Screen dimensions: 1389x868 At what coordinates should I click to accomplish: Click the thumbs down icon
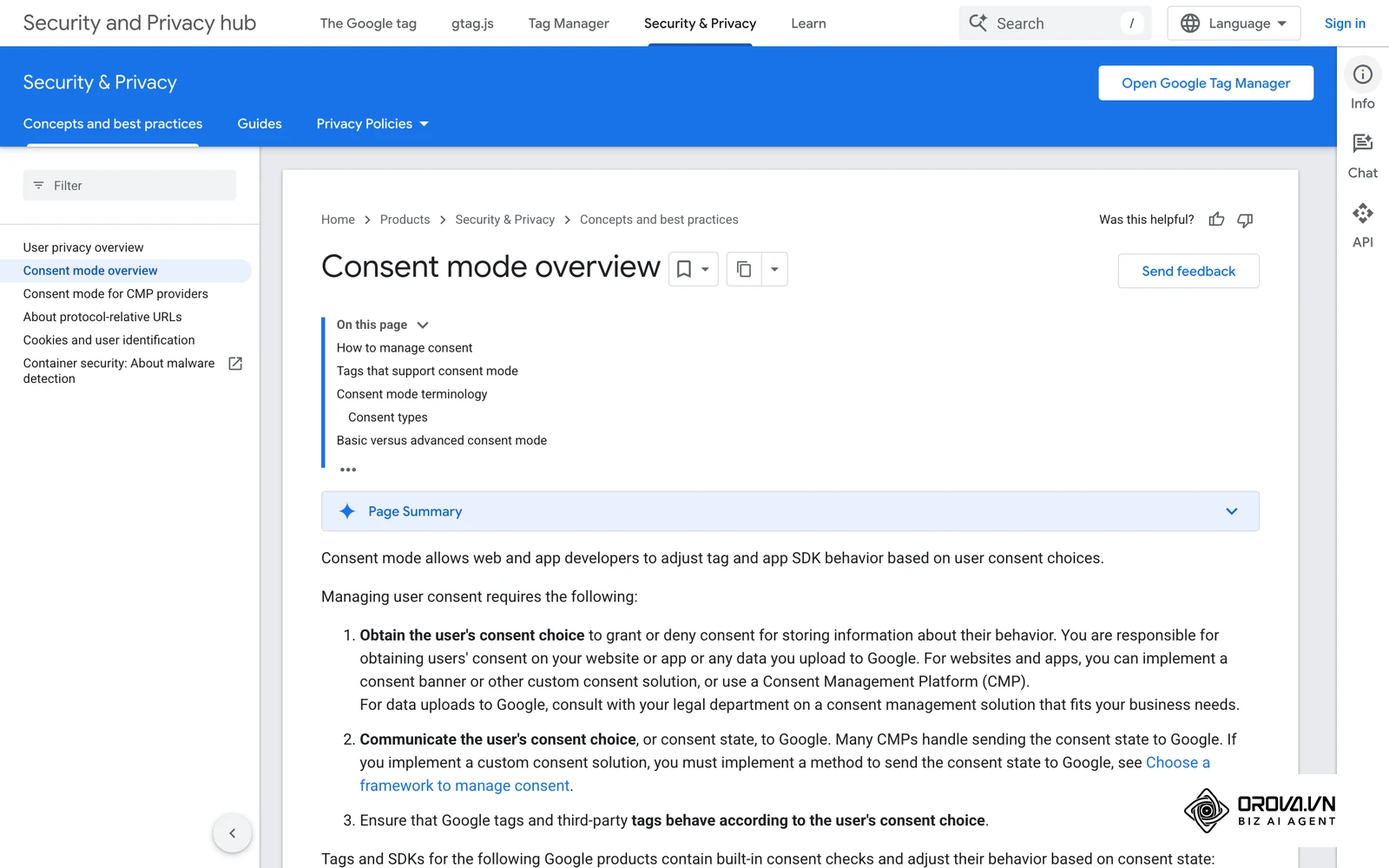click(x=1245, y=220)
